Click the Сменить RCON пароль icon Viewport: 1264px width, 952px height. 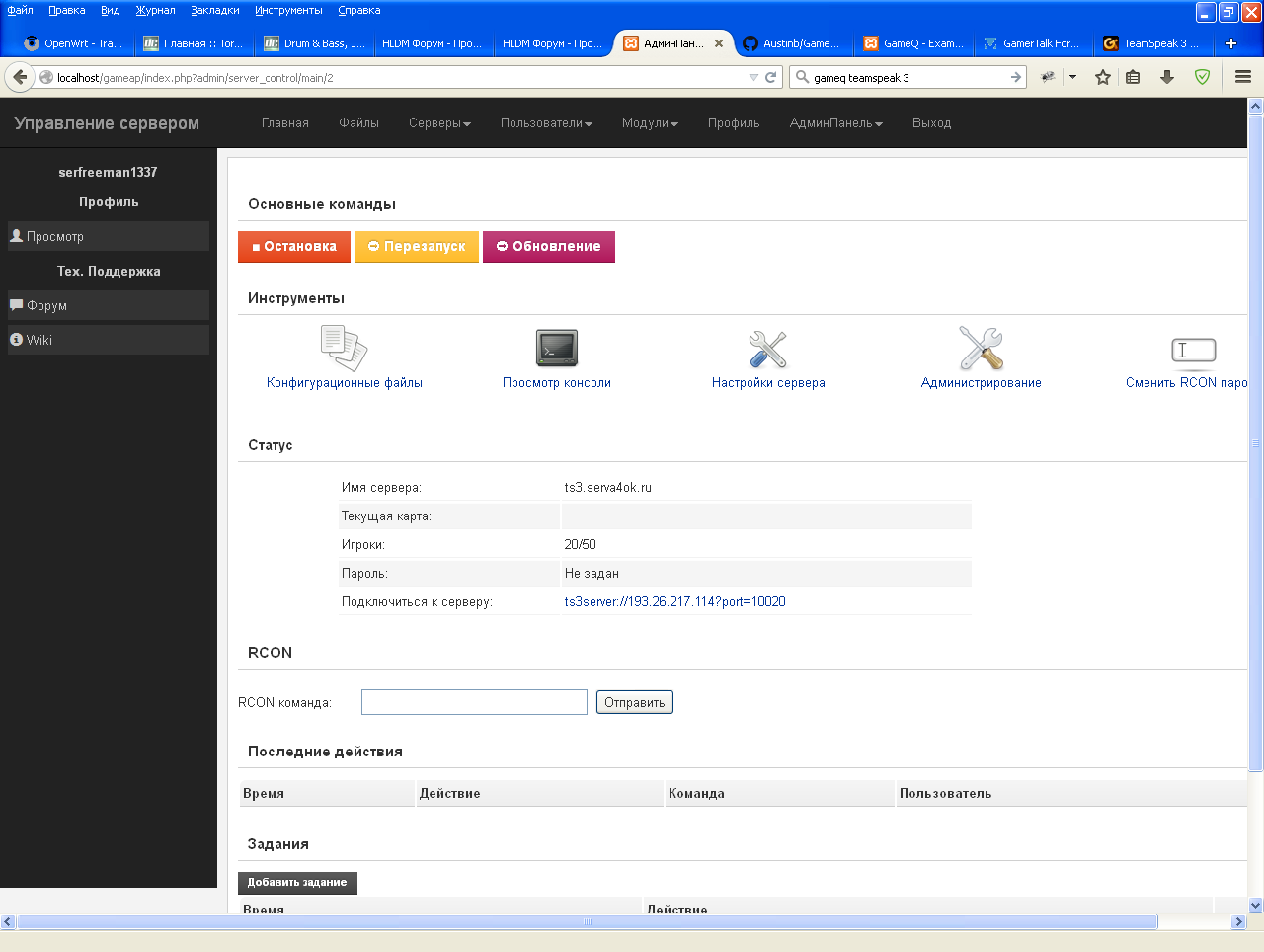[1193, 351]
